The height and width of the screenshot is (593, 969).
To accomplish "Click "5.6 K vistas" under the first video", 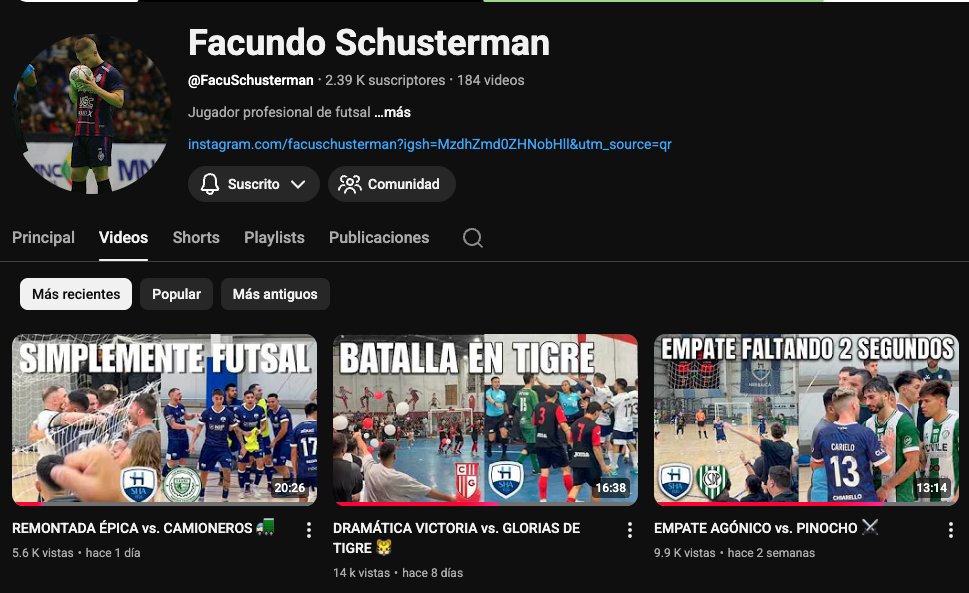I will coord(43,553).
